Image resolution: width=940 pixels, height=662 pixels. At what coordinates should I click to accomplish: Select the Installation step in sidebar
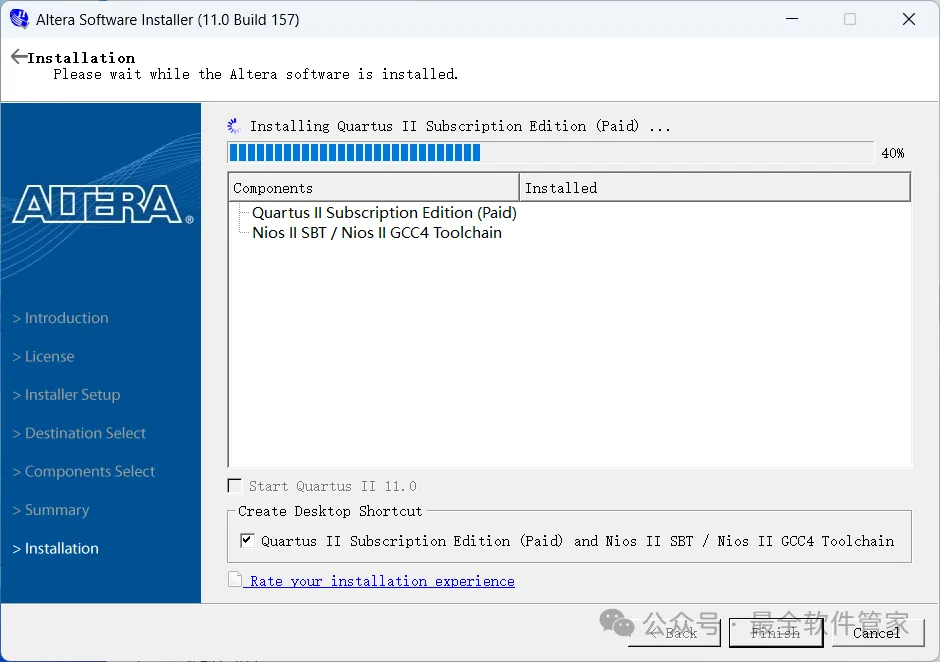click(56, 548)
